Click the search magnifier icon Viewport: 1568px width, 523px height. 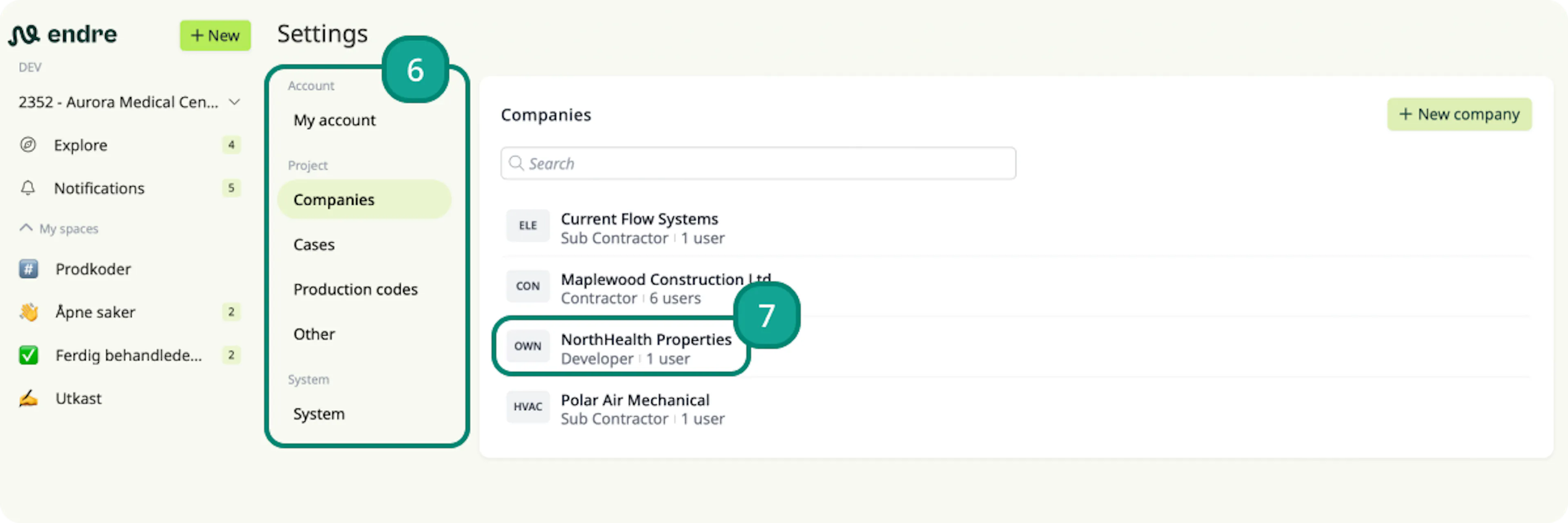click(x=516, y=163)
